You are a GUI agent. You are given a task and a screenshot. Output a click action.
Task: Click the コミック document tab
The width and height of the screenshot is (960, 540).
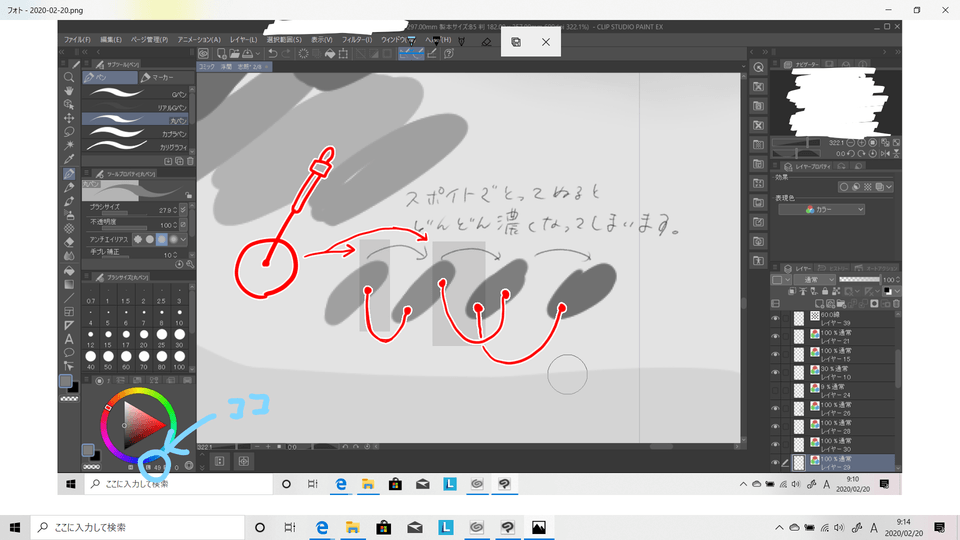click(234, 67)
